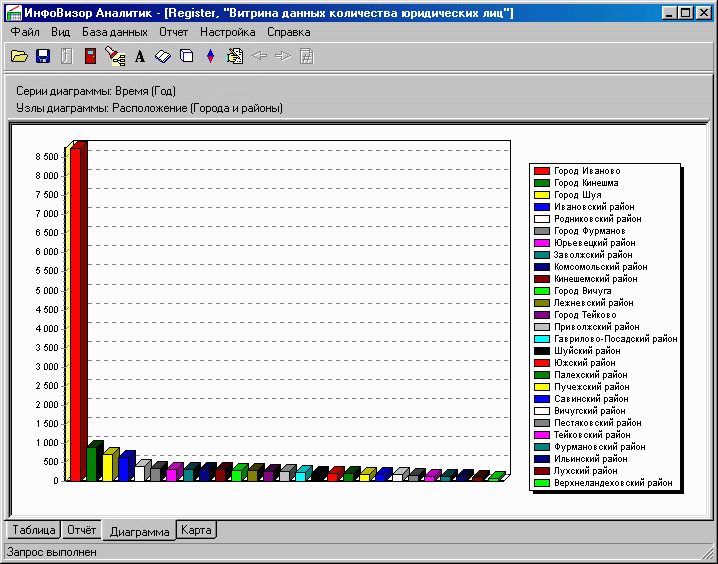Open the Справка menu
This screenshot has width=718, height=564.
[x=288, y=32]
